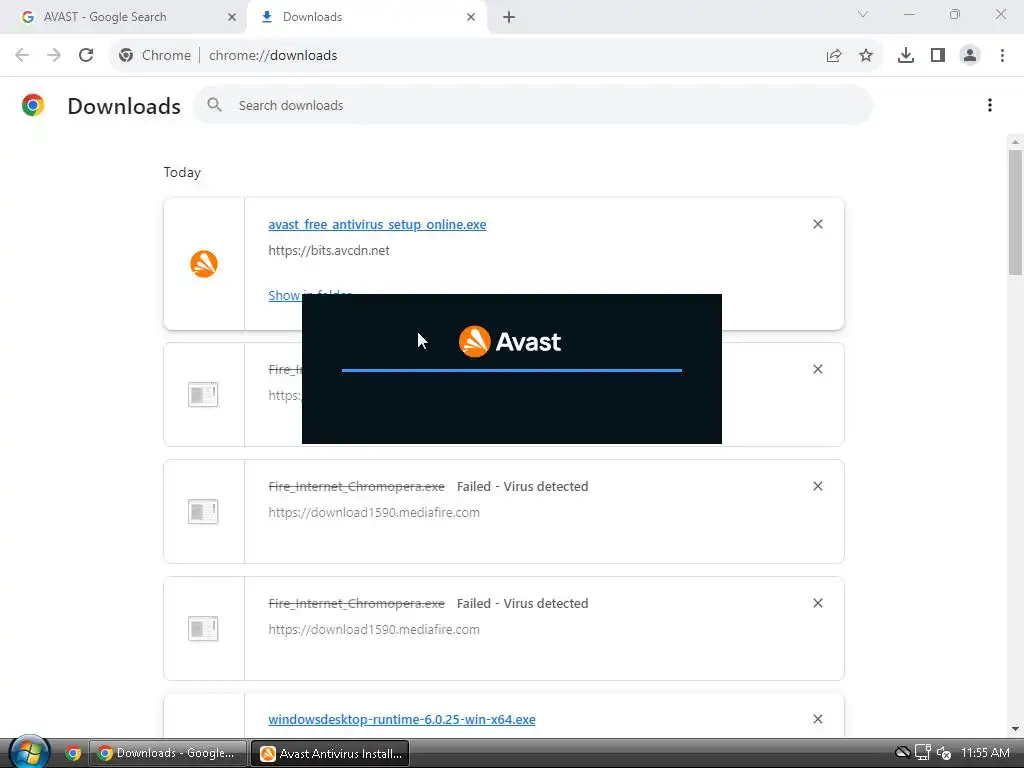Screen dimensions: 1024x768
Task: Close the AVAST - Google Search tab
Action: pos(232,17)
